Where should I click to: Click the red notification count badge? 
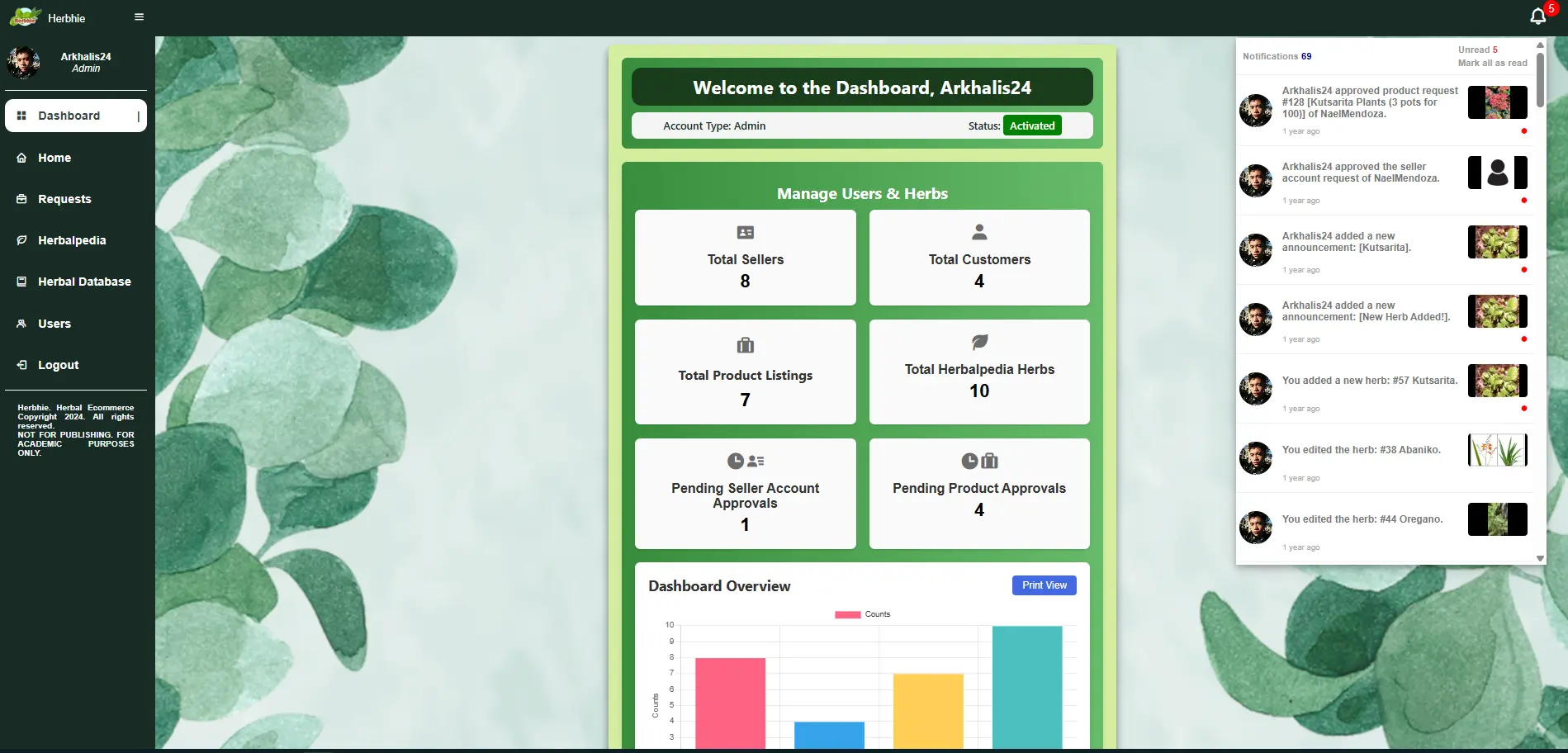[x=1551, y=8]
